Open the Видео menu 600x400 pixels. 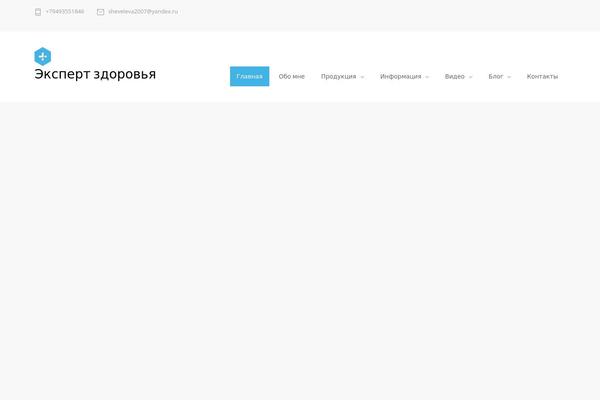(455, 77)
